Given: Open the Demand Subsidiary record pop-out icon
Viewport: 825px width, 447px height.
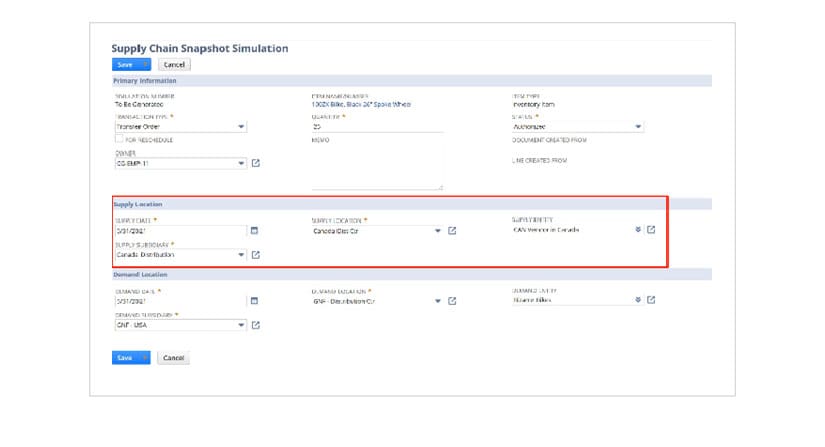Looking at the screenshot, I should click(256, 325).
